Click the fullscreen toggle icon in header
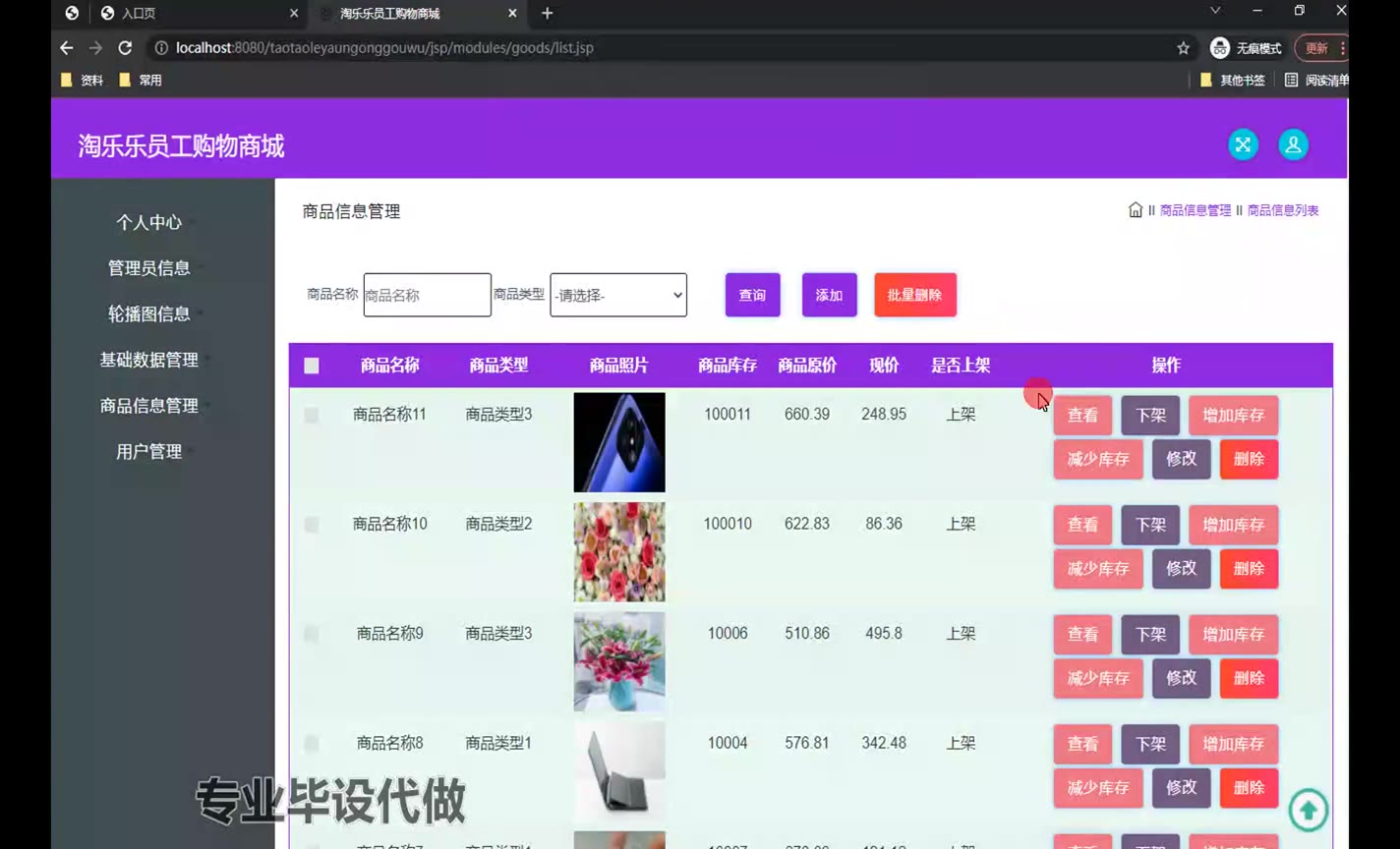Screen dimensions: 1400x849 [x=1243, y=145]
